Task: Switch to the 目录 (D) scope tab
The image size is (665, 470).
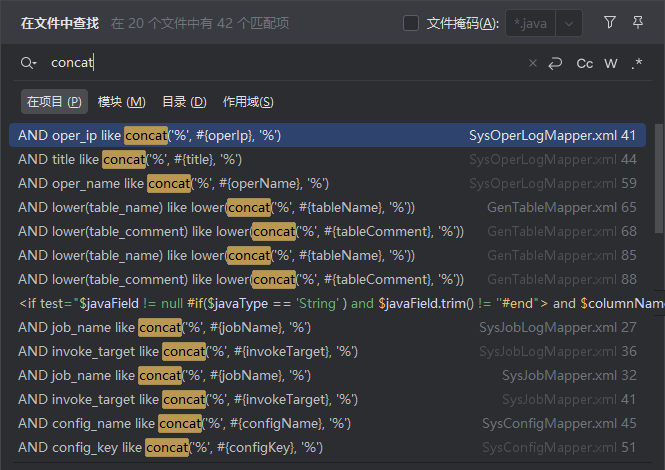Action: coord(184,102)
